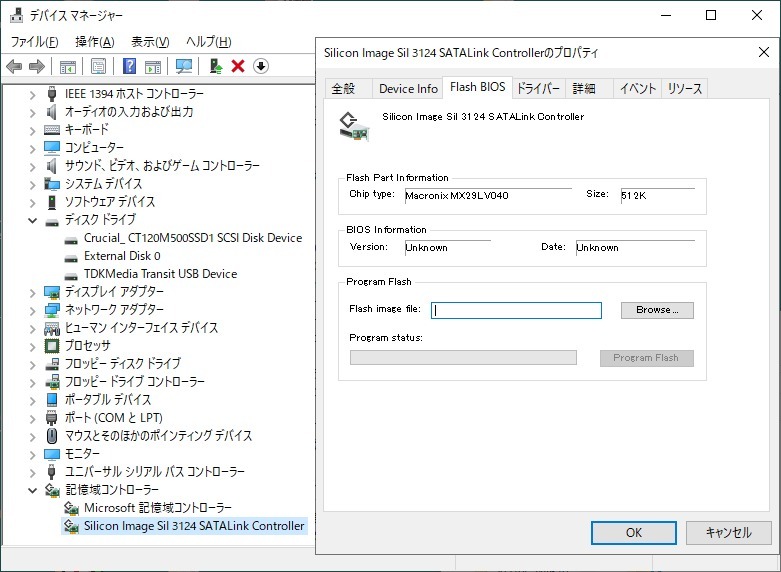The image size is (781, 572).
Task: Click the コンピューター category icon
Action: (52, 147)
